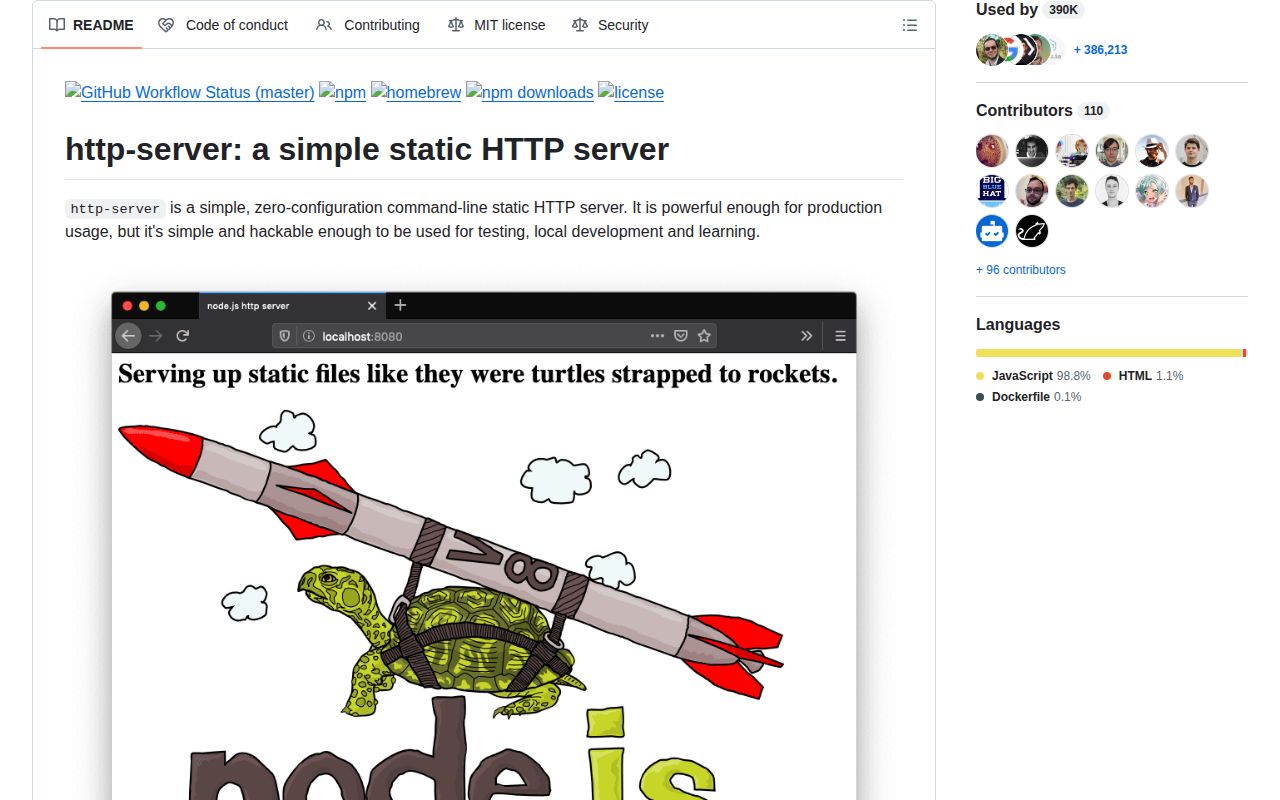
Task: Filter by Dockerfile 0.1% language
Action: [1029, 397]
